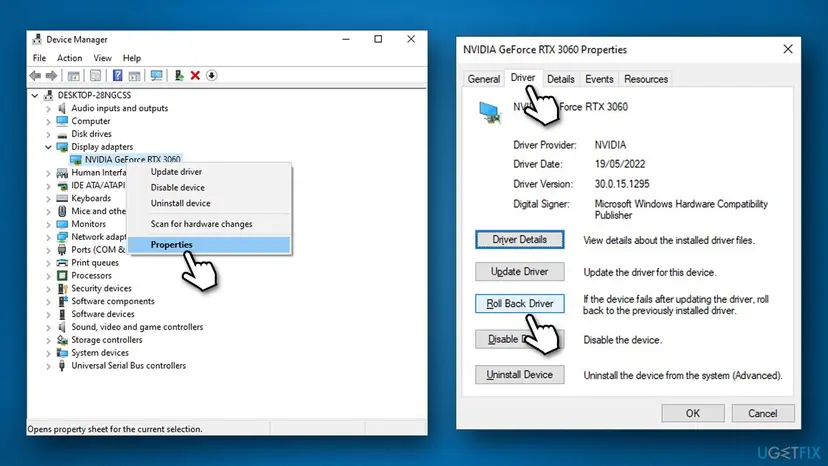Click the driver date value 19/05/2022

[x=620, y=164]
